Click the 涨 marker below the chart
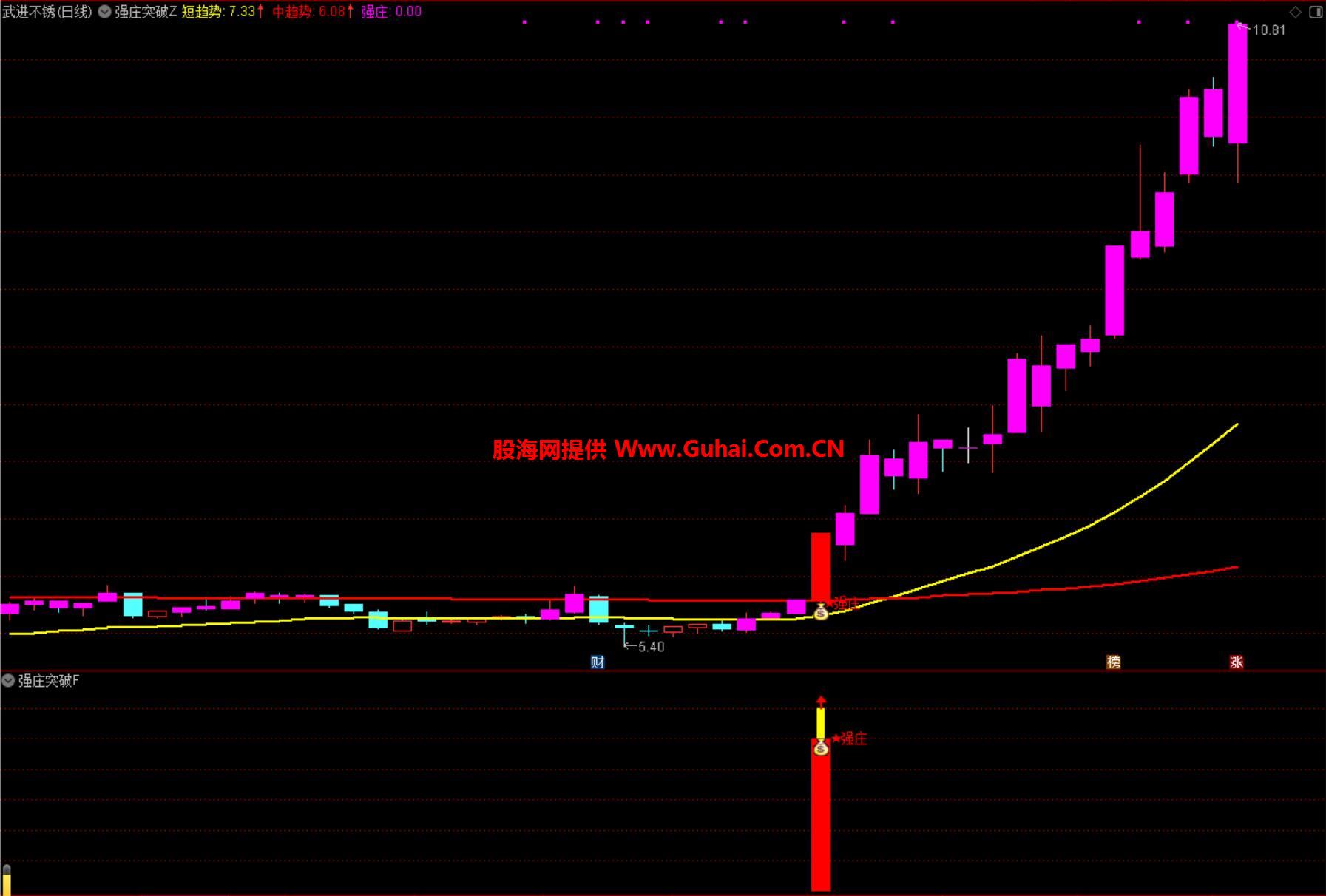This screenshot has width=1326, height=896. (1237, 662)
